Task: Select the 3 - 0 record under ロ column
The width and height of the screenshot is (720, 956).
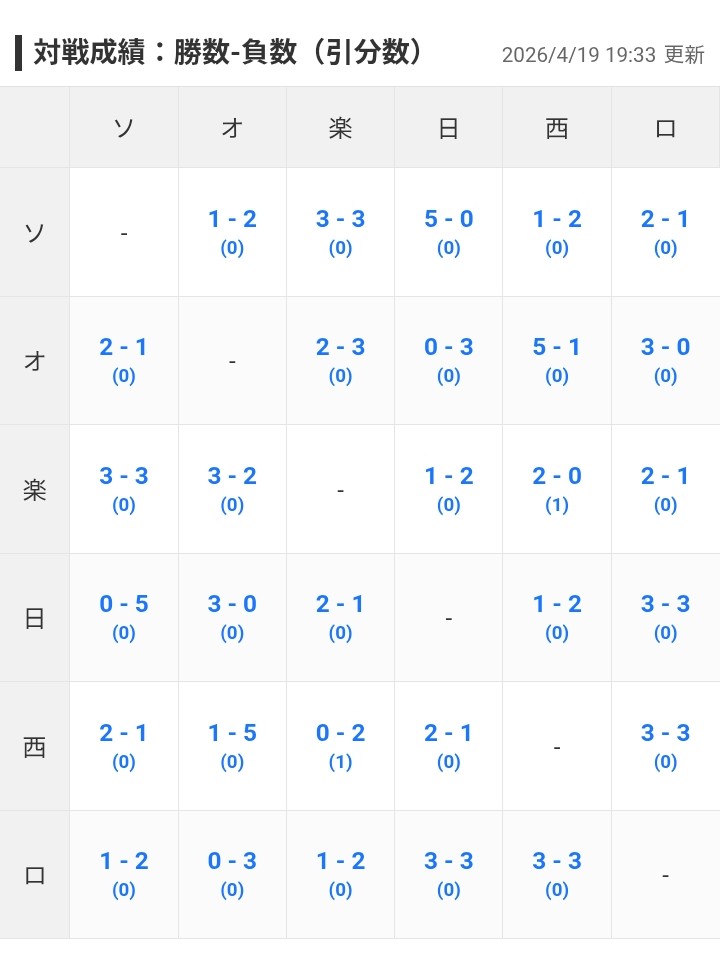Action: click(x=665, y=359)
